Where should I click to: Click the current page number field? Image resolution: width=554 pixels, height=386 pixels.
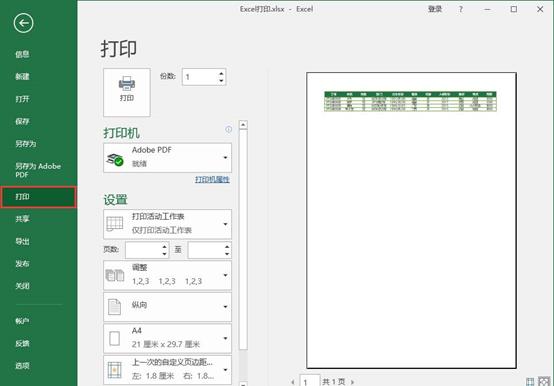click(310, 381)
